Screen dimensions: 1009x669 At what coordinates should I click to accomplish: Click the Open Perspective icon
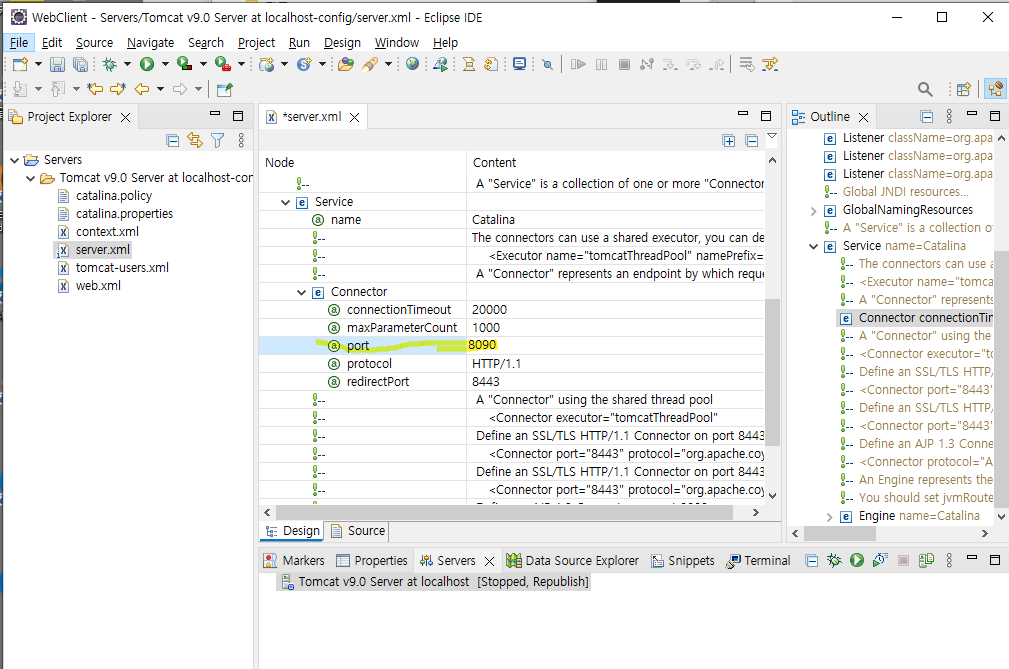point(963,89)
